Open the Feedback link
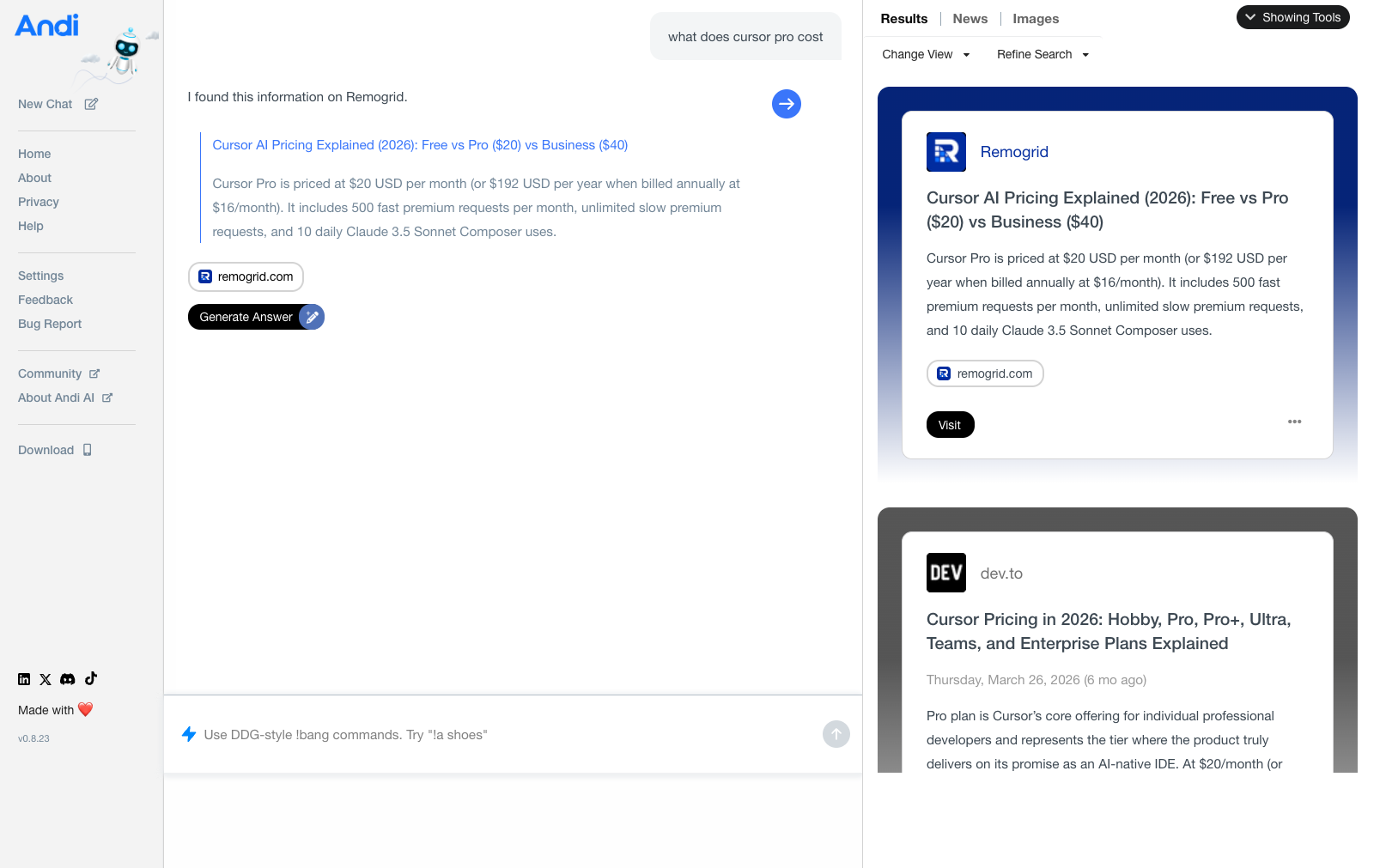This screenshot has width=1386, height=868. click(x=46, y=300)
